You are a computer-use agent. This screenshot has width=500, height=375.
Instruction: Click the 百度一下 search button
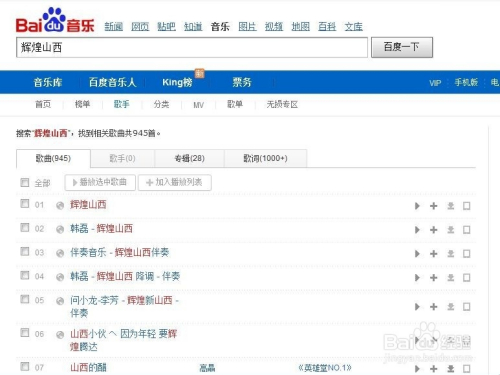[x=402, y=47]
